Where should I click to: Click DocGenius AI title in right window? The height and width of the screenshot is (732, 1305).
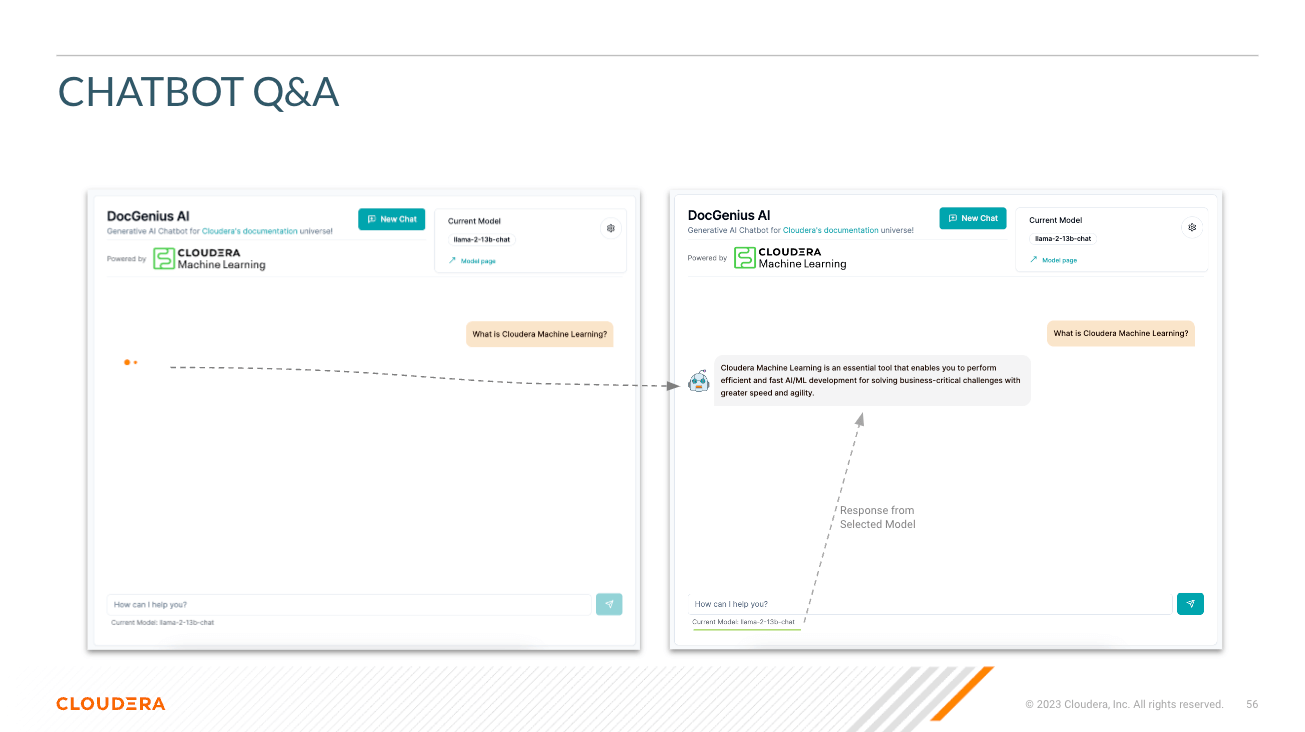729,215
